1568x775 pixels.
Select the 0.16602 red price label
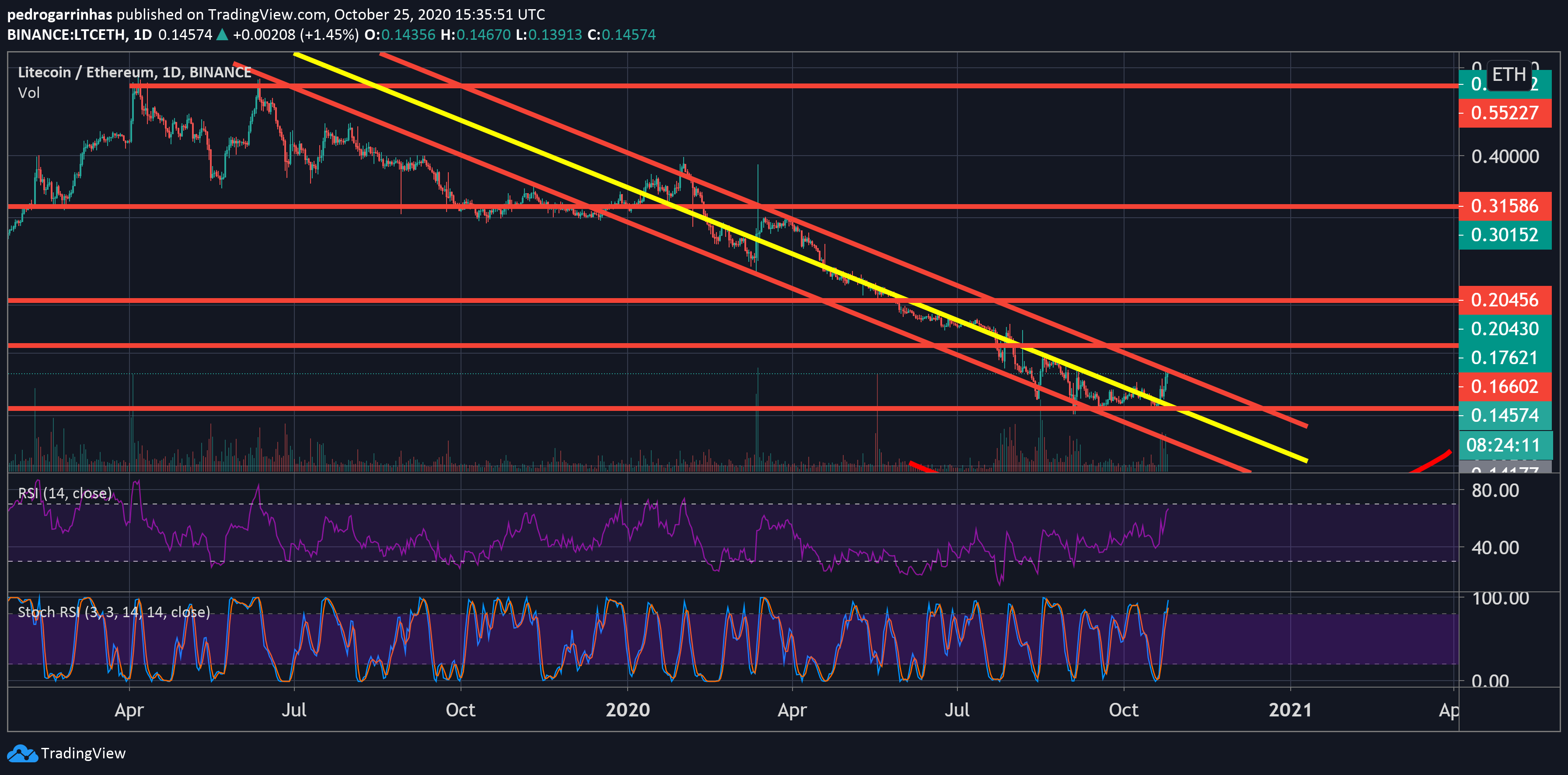click(x=1505, y=386)
